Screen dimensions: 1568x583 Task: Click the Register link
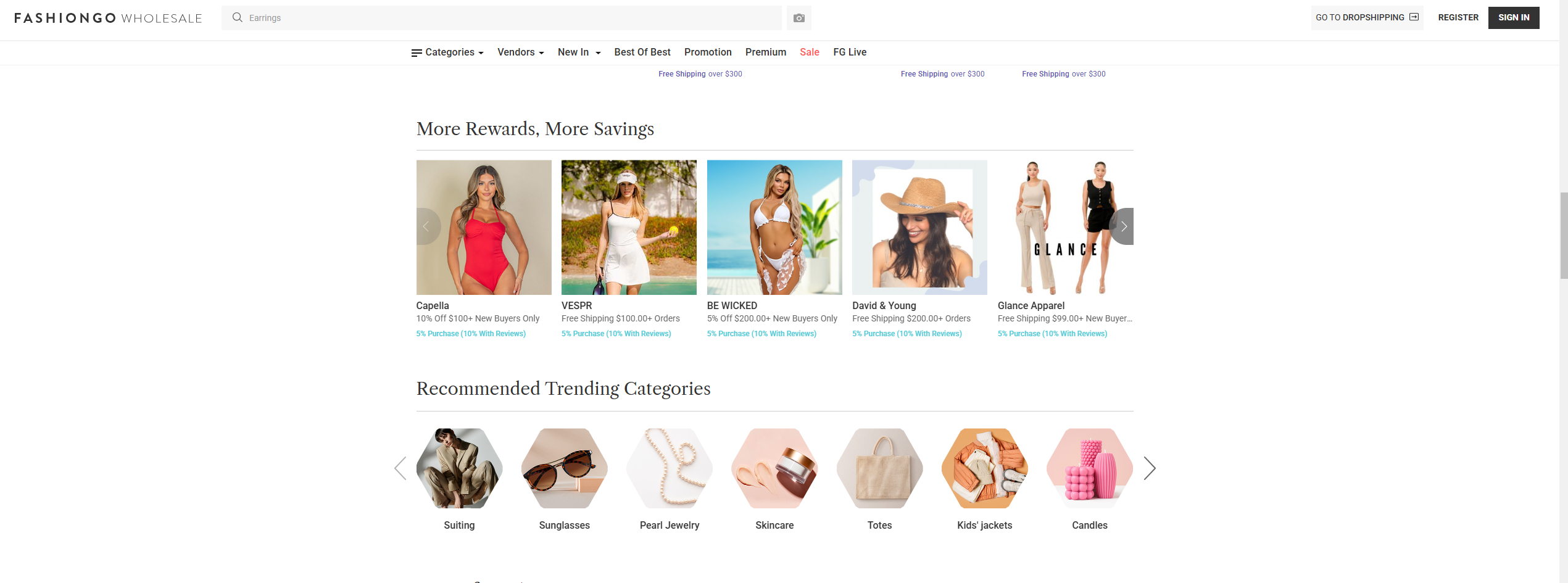(1458, 17)
